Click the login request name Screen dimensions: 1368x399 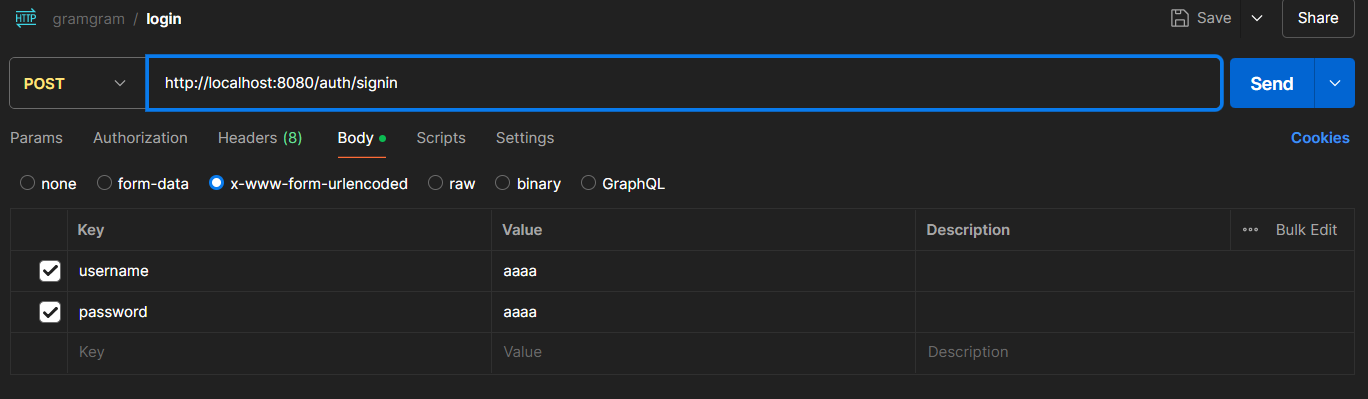[x=164, y=18]
